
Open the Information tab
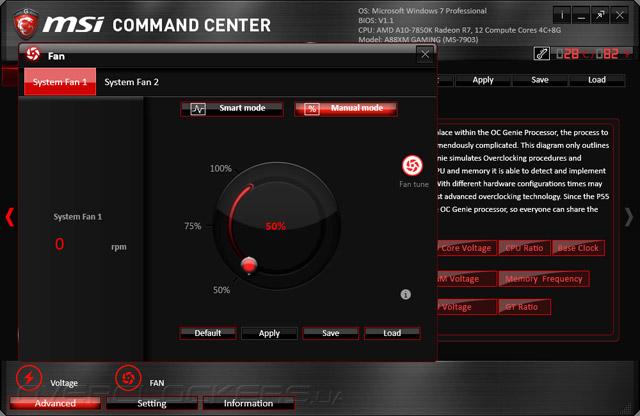[x=248, y=403]
